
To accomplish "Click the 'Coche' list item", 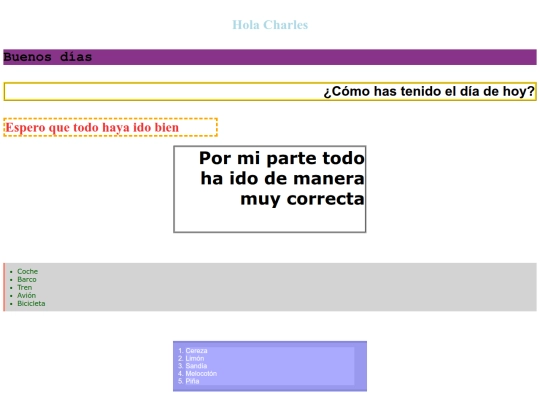I will [28, 271].
